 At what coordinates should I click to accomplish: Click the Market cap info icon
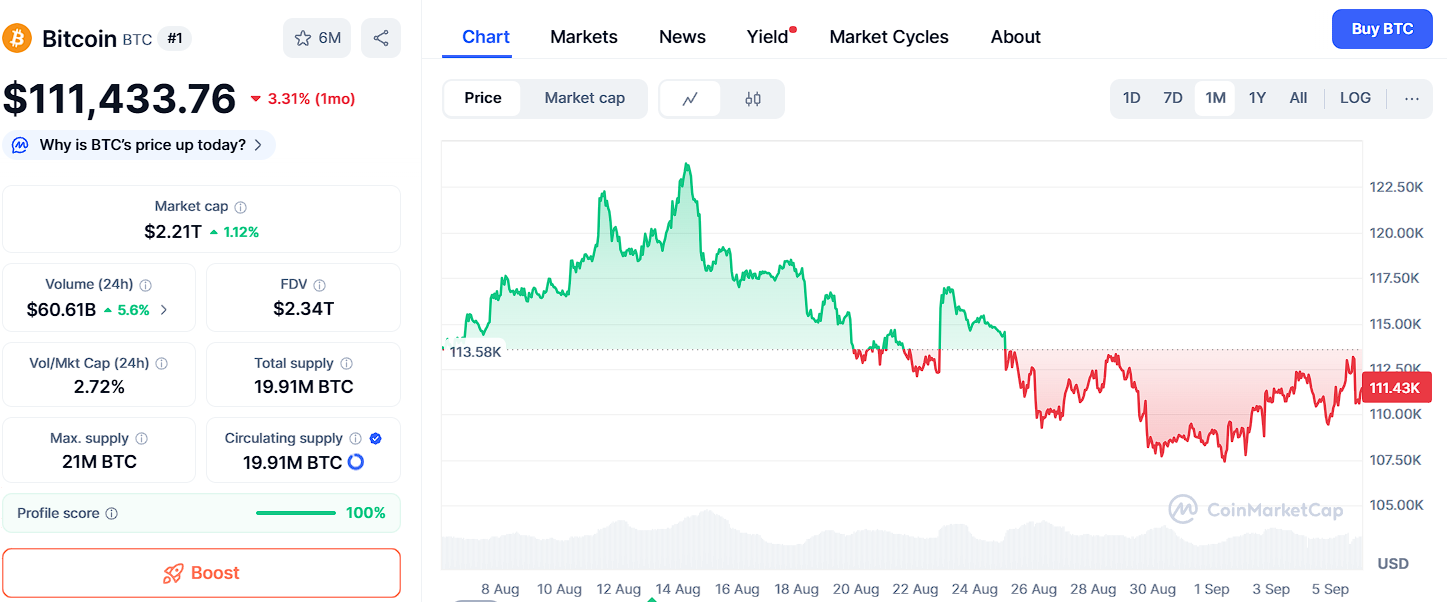[x=240, y=207]
